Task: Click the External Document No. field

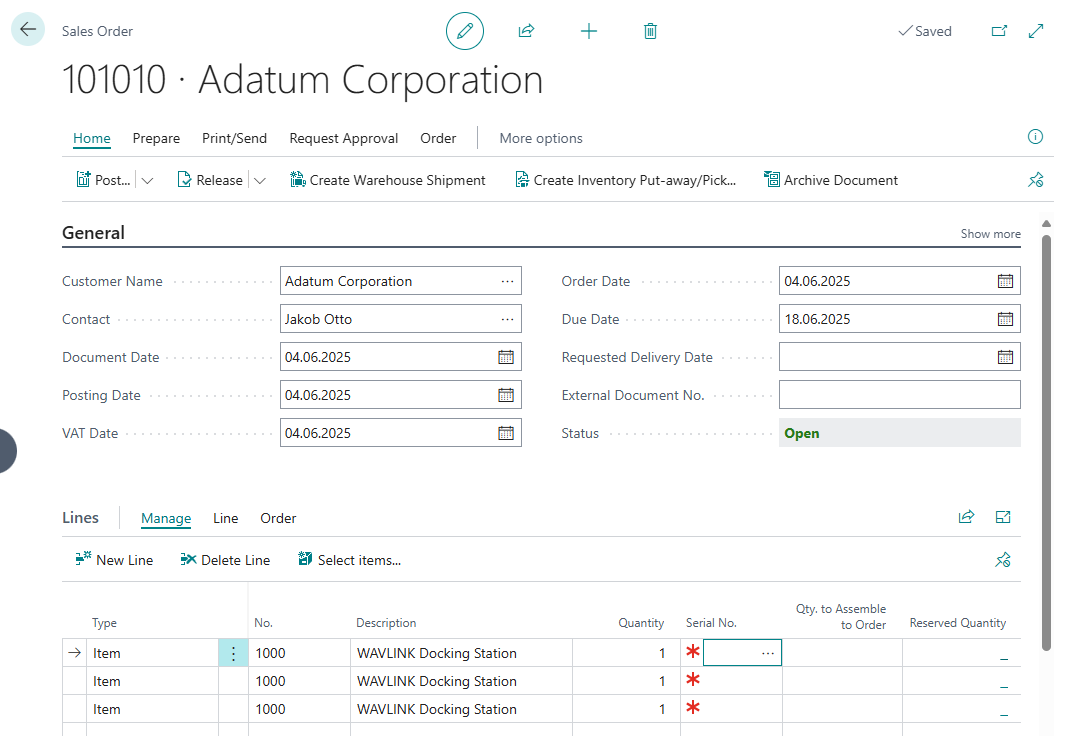Action: click(899, 395)
